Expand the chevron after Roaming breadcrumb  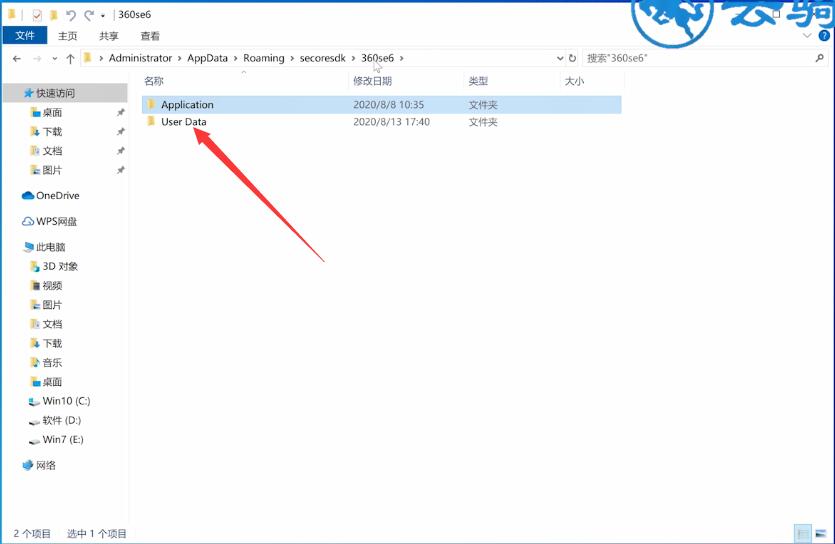292,58
